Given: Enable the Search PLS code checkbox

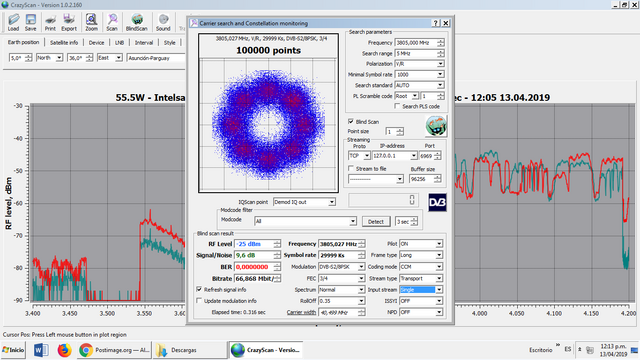Looking at the screenshot, I should 397,106.
